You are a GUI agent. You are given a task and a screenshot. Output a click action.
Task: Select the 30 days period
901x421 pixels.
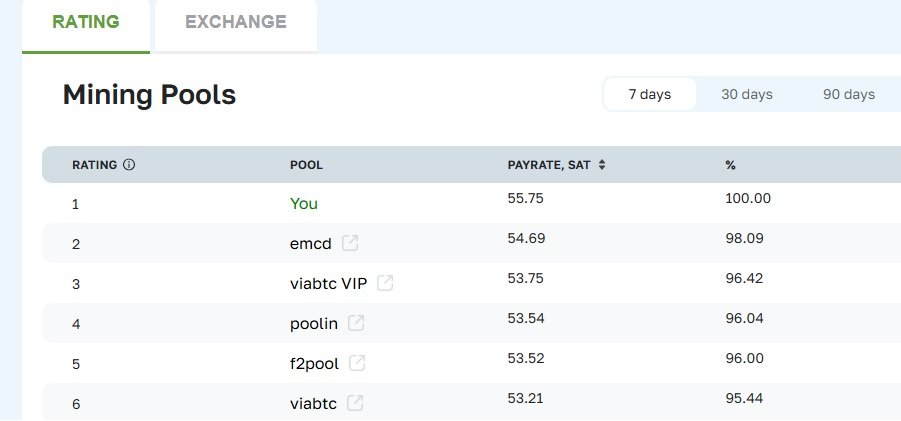coord(746,94)
